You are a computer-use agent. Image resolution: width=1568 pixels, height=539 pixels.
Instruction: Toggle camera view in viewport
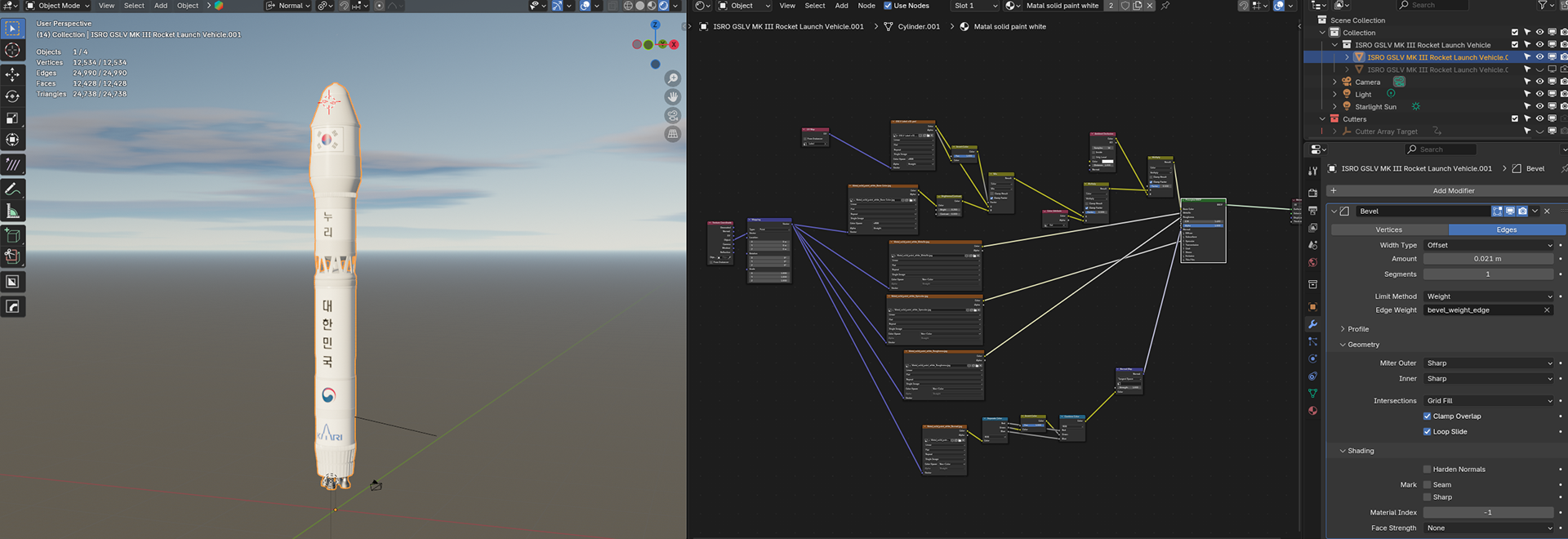[x=672, y=115]
